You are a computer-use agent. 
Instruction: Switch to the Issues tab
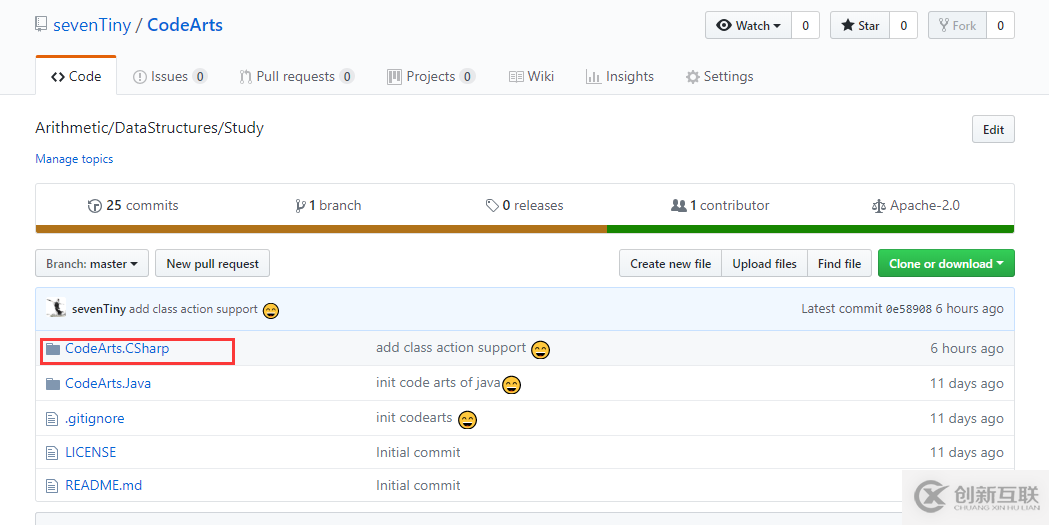(x=170, y=76)
